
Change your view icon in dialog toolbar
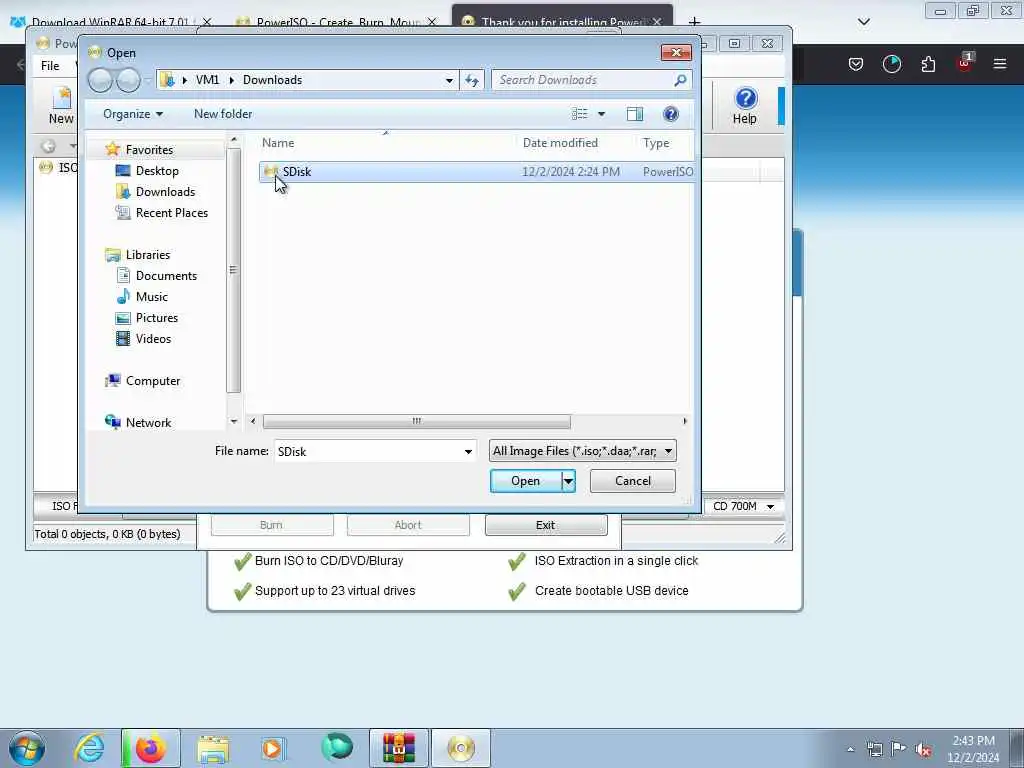(579, 114)
